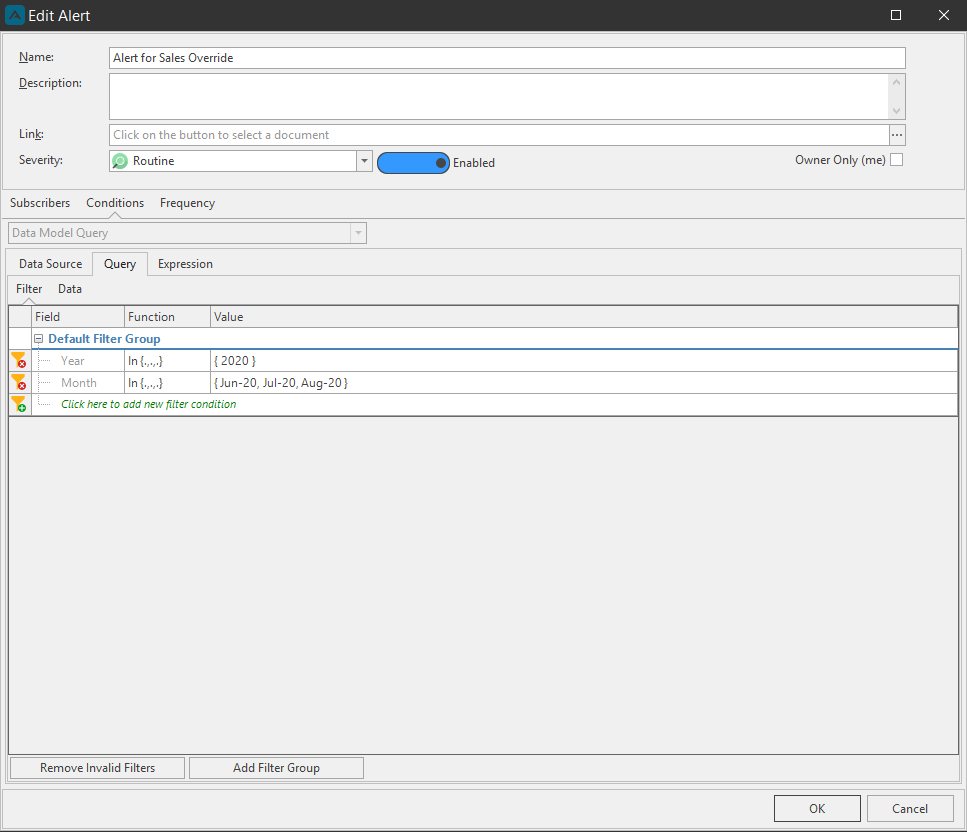Select the Filter sub-tab
Image resolution: width=967 pixels, height=832 pixels.
pyautogui.click(x=29, y=289)
